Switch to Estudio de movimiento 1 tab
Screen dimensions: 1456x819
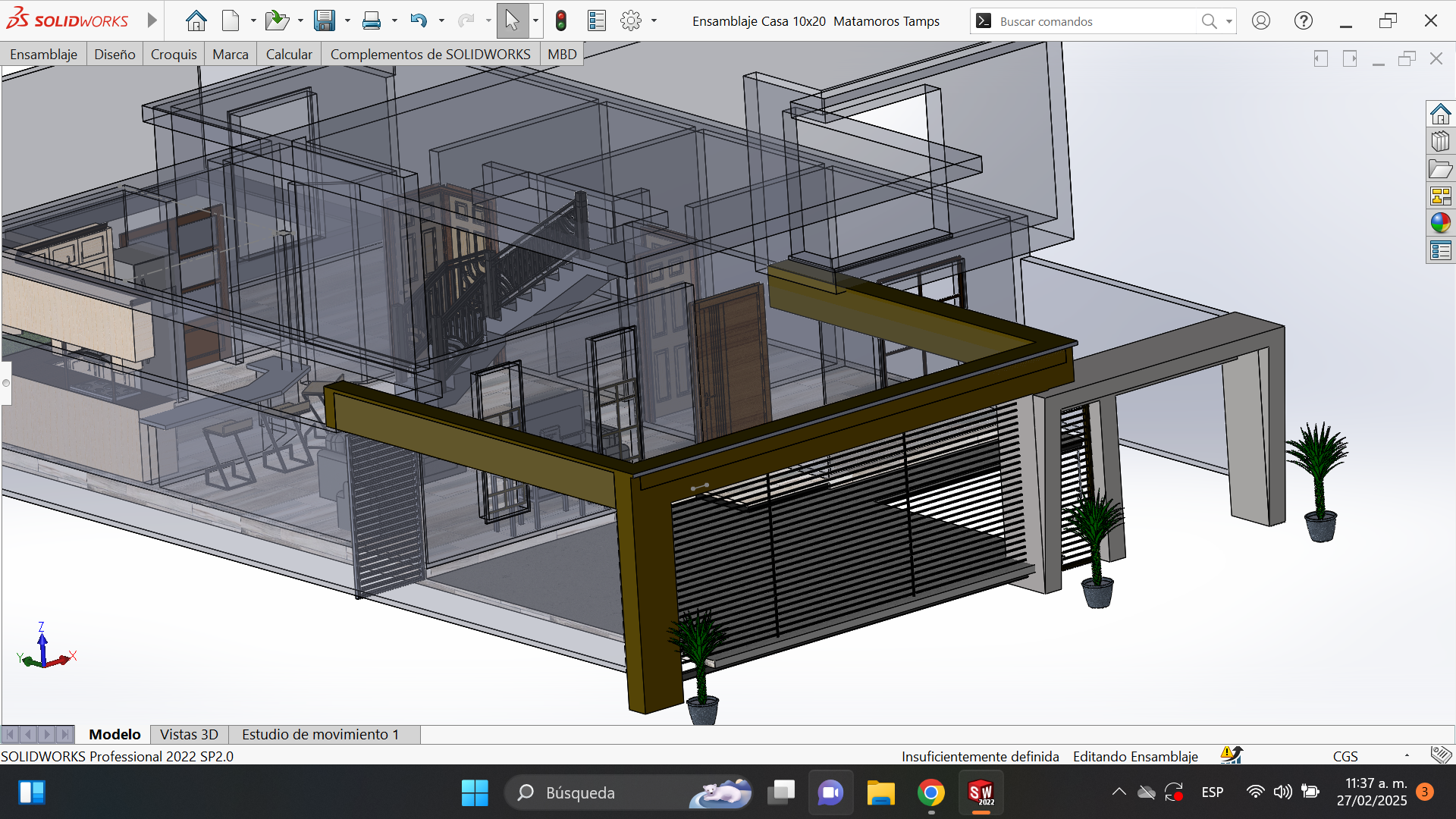coord(320,734)
